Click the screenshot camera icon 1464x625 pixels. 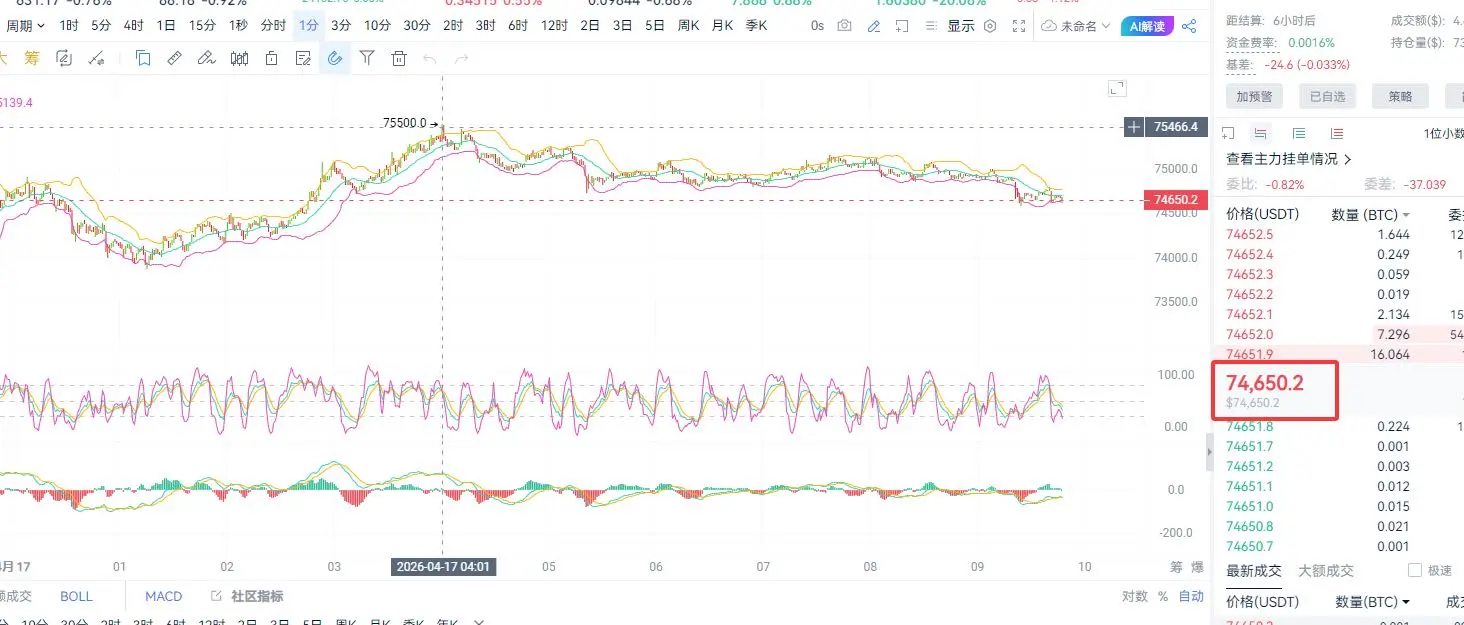[x=845, y=26]
